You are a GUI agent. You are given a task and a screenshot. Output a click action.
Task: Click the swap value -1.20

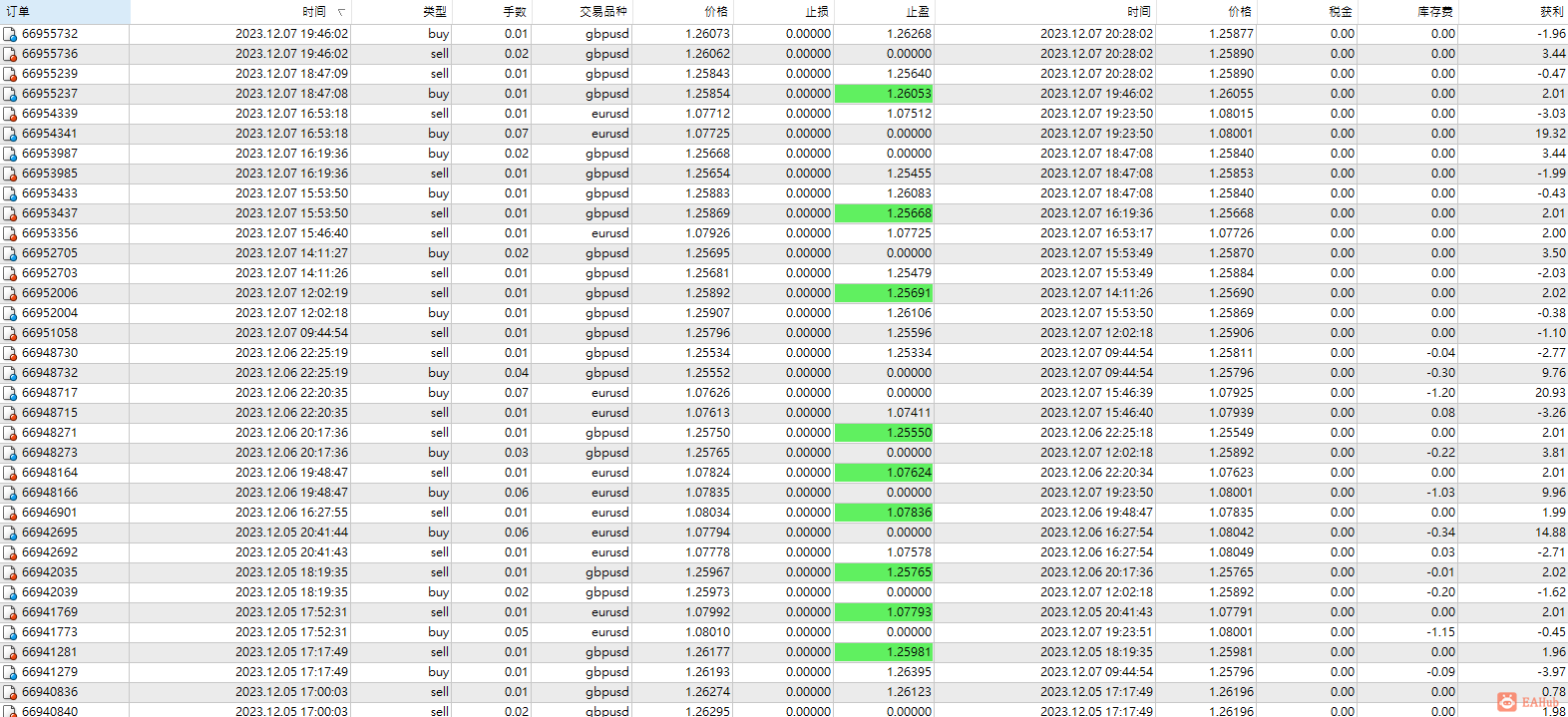pos(1440,393)
